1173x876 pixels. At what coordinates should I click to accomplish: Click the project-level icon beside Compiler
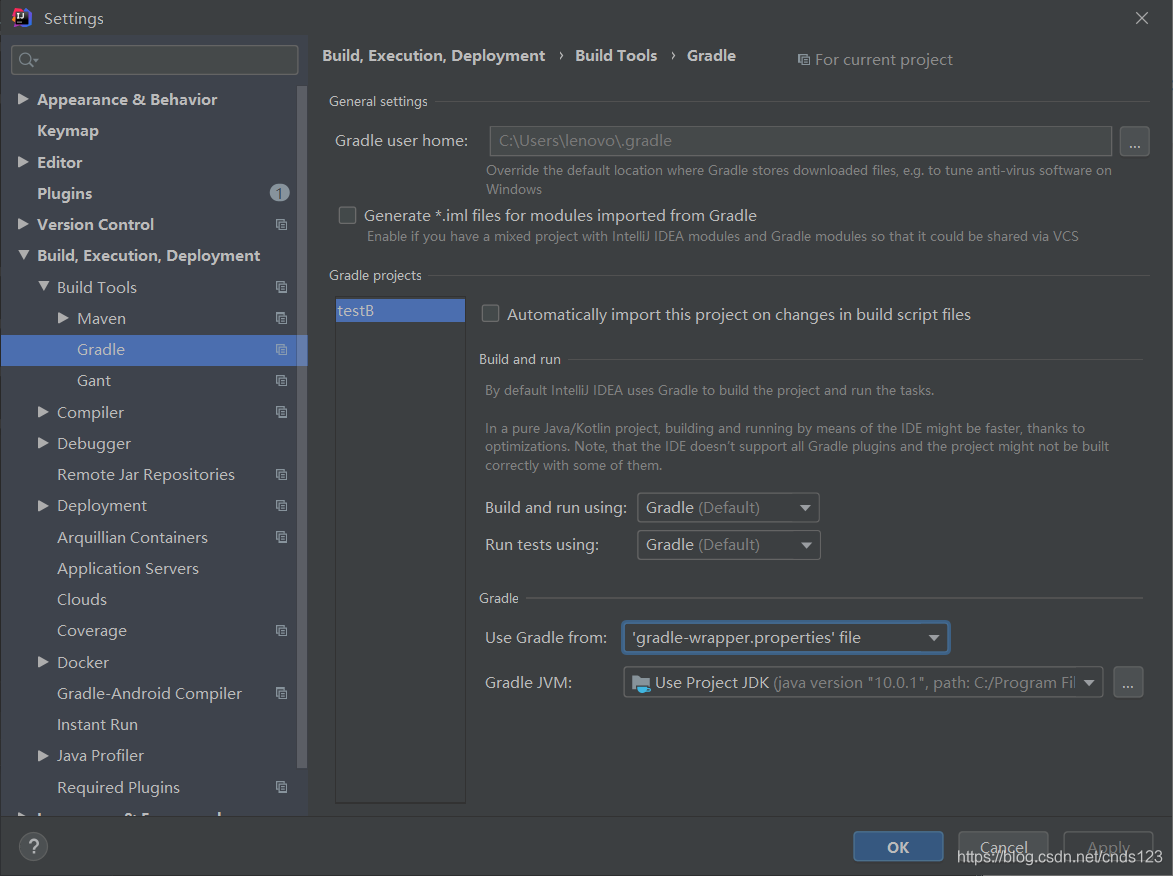tap(281, 412)
